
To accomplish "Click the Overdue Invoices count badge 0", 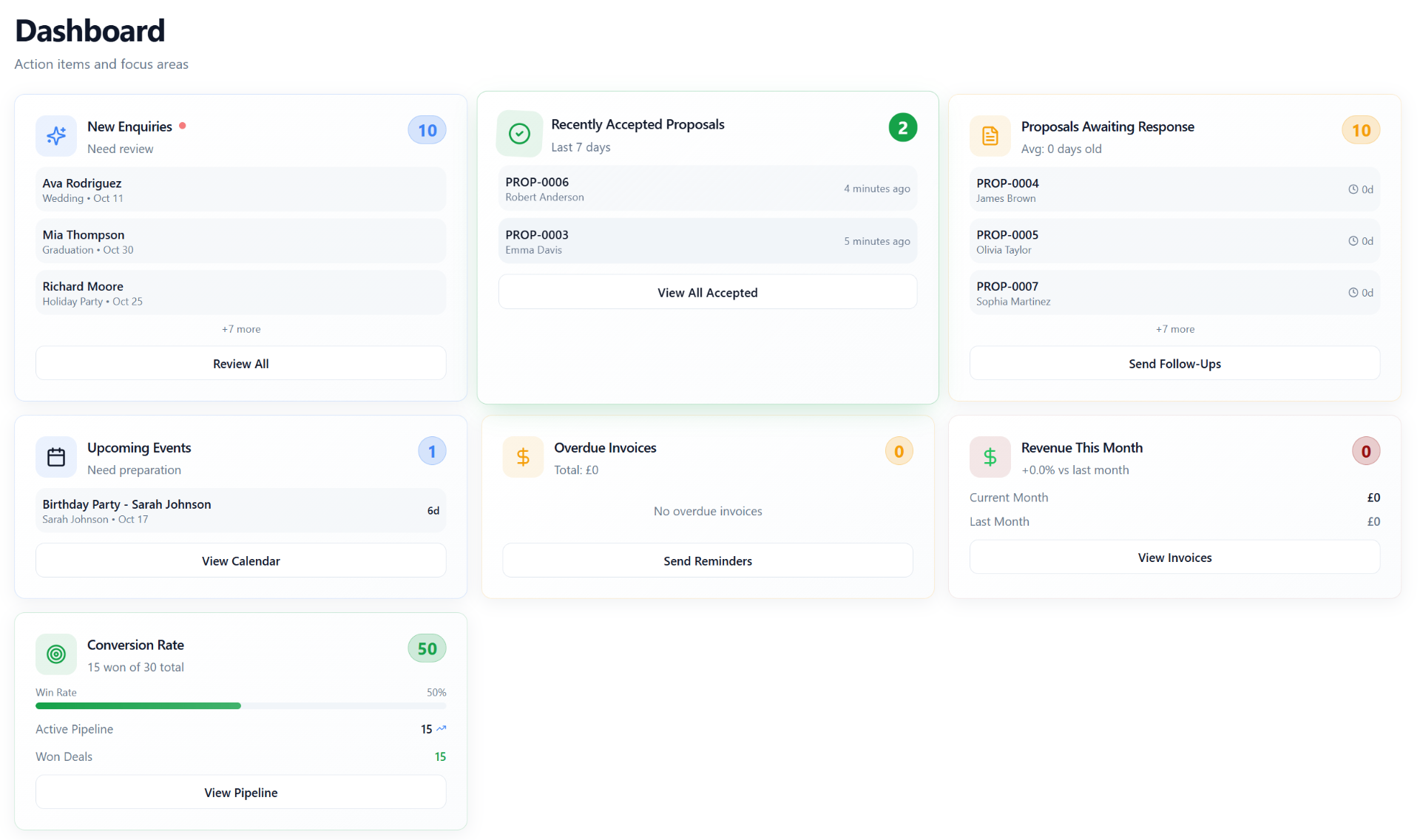I will [x=899, y=451].
